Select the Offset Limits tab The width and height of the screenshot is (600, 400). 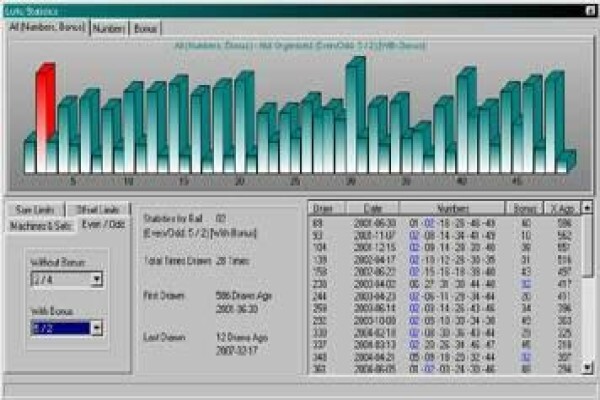(x=98, y=209)
